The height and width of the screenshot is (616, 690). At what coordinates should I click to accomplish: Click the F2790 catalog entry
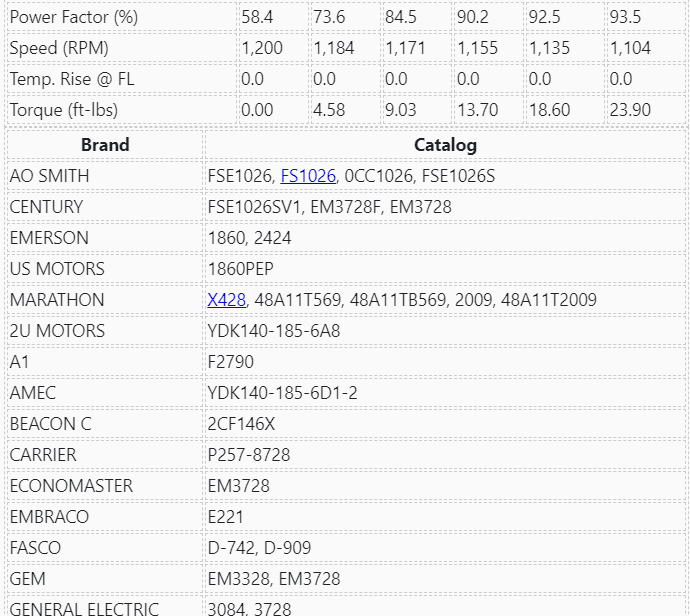[230, 362]
